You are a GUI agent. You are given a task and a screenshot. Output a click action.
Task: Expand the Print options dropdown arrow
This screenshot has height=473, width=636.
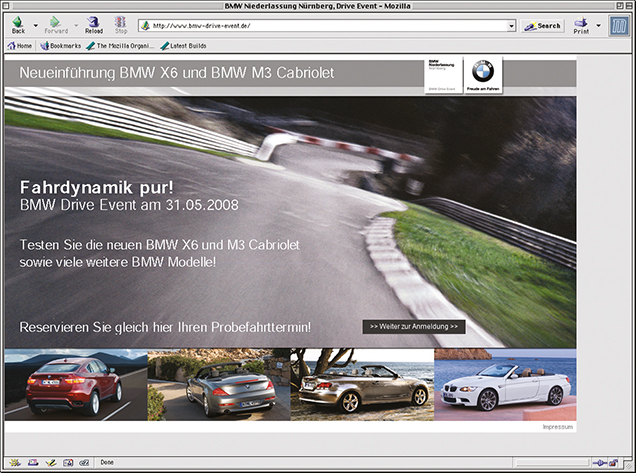598,25
